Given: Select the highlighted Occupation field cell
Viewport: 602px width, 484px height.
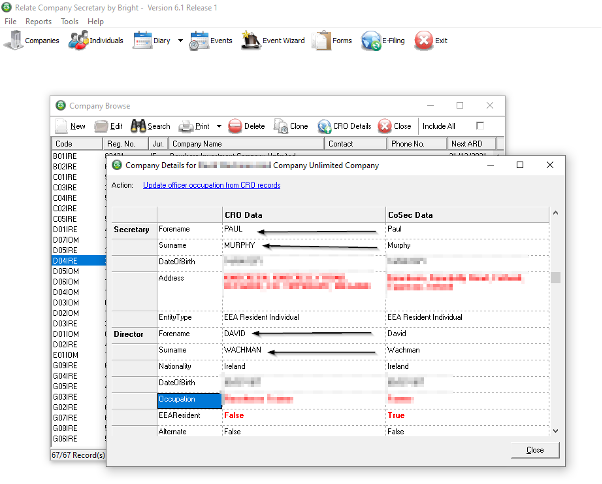Looking at the screenshot, I should 190,400.
